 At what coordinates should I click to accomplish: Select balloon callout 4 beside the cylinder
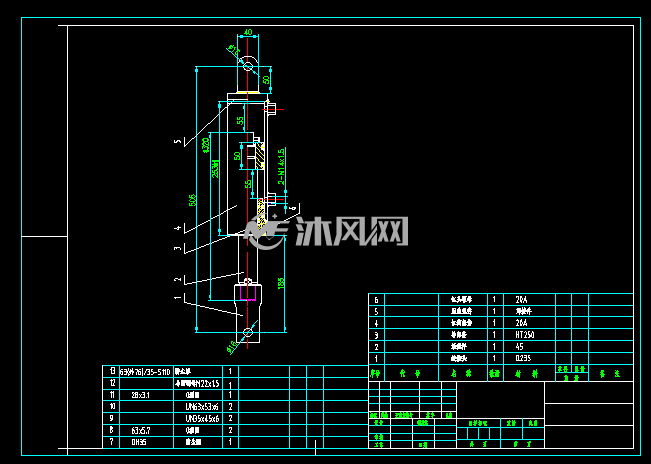point(179,228)
